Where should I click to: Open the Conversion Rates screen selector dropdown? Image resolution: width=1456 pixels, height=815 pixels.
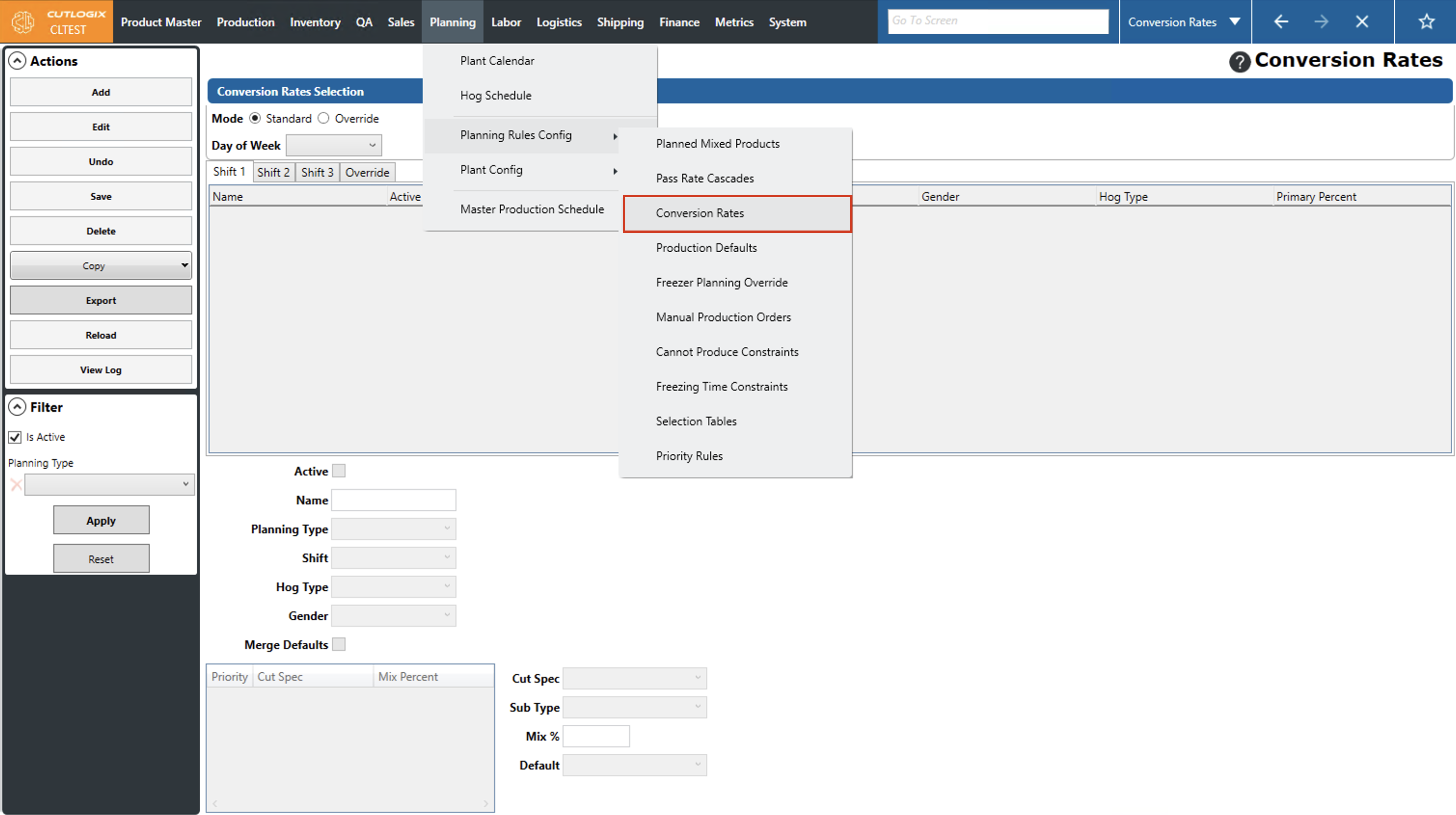coord(1235,22)
